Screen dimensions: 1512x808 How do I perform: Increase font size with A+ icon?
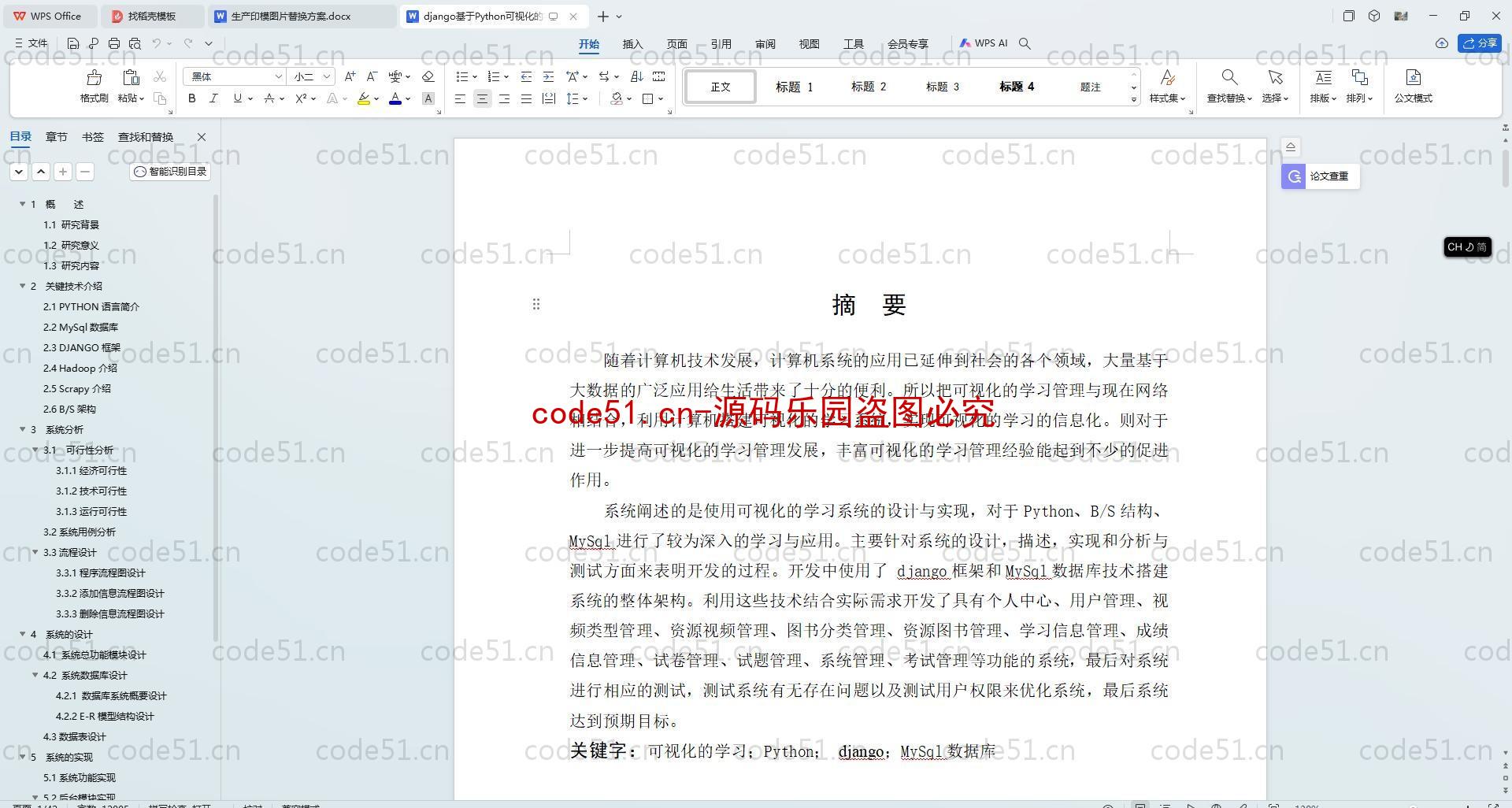pyautogui.click(x=350, y=76)
